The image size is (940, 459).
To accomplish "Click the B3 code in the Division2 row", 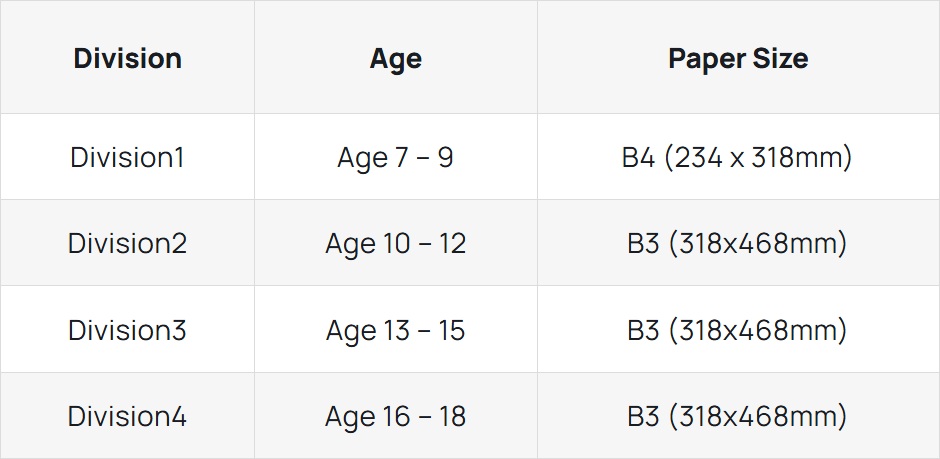I will coord(643,243).
